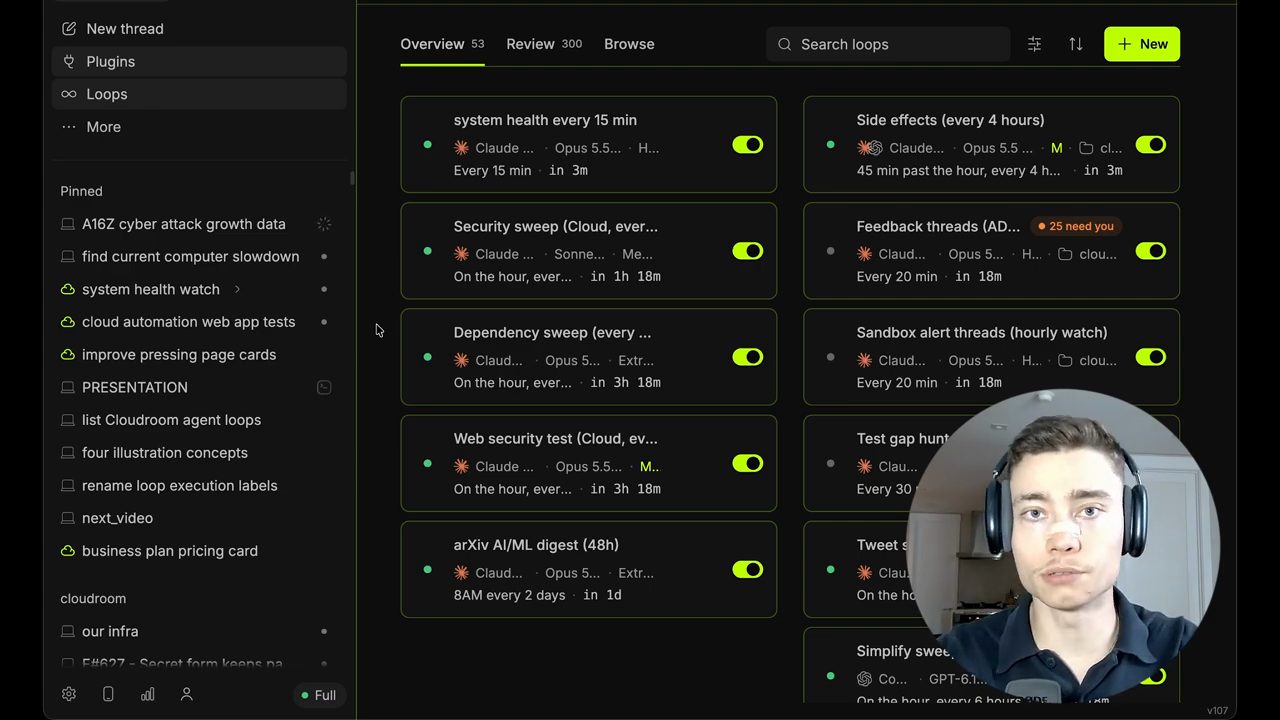
Task: Open the filter options icon beside search
Action: 1034,44
